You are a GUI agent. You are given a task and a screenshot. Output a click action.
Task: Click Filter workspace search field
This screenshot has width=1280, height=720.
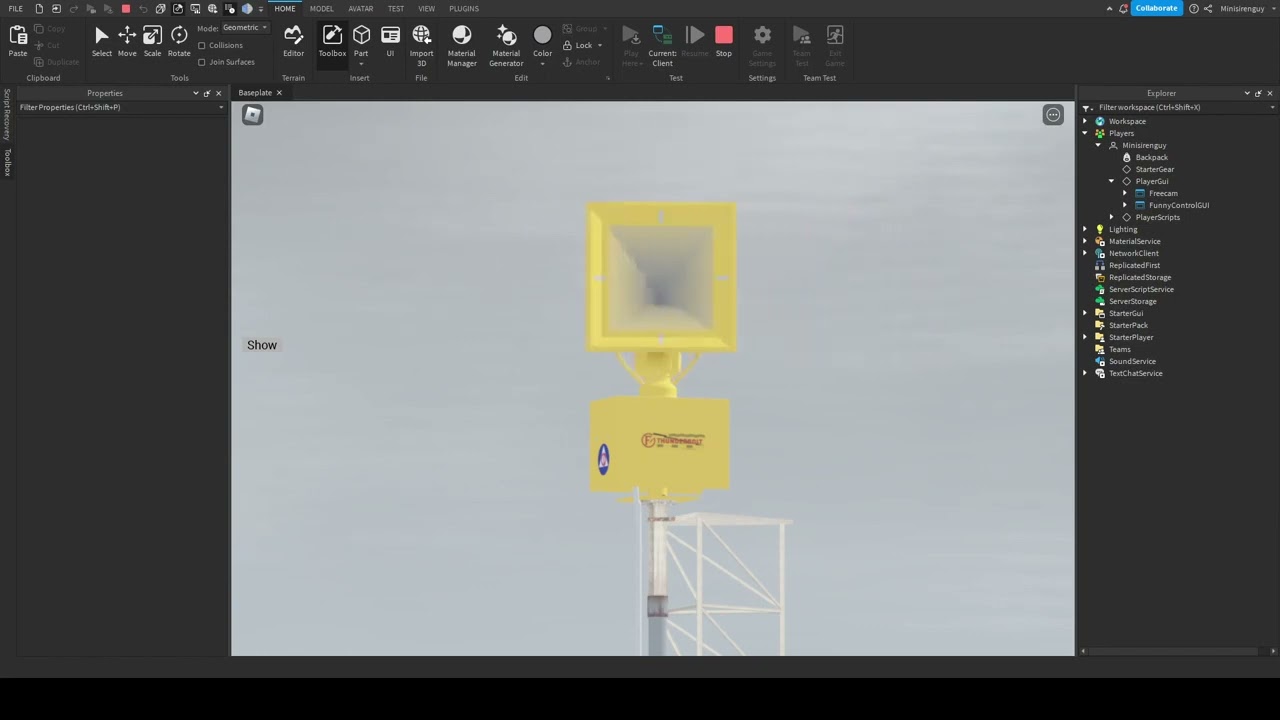[x=1180, y=107]
